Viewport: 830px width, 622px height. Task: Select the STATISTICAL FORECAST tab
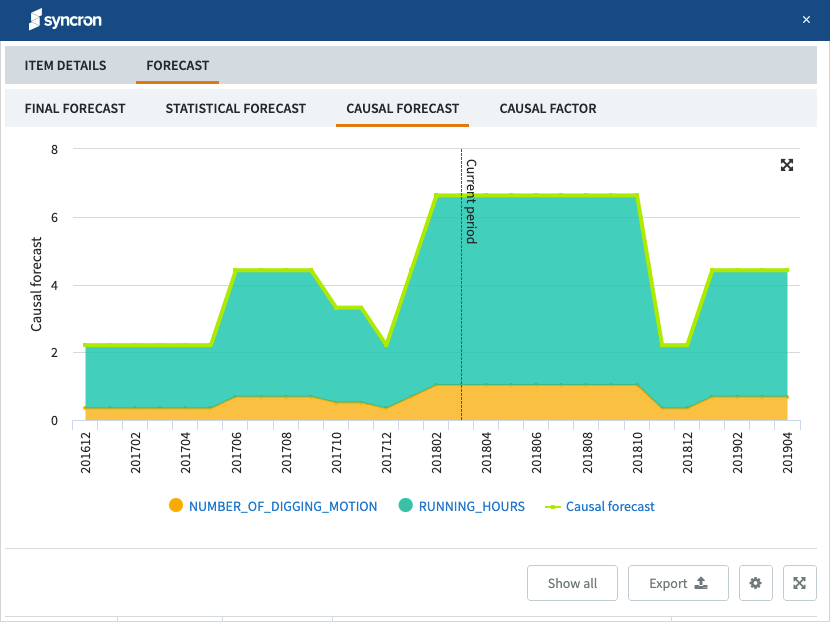235,108
